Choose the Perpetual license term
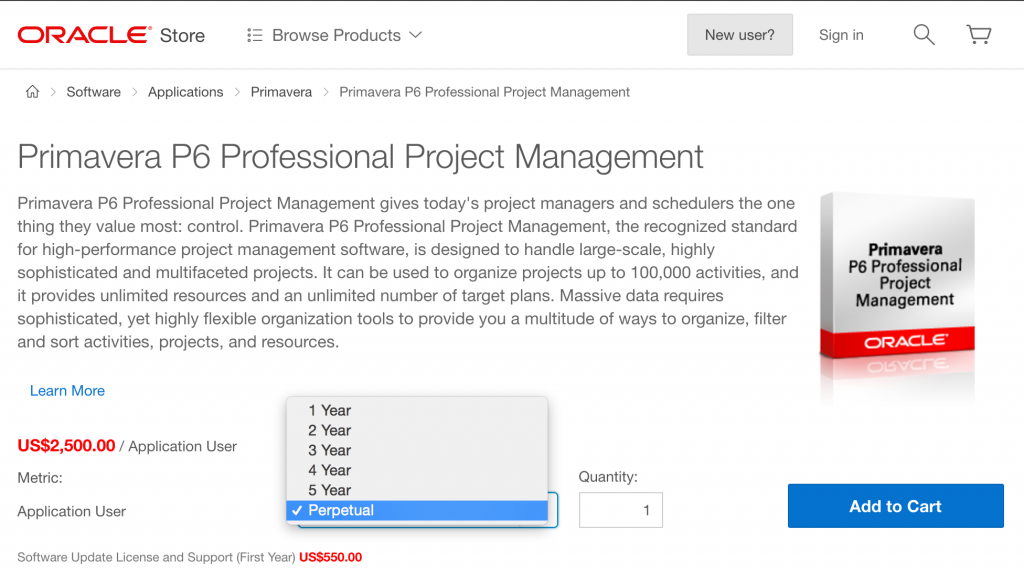This screenshot has width=1024, height=573. pyautogui.click(x=417, y=510)
